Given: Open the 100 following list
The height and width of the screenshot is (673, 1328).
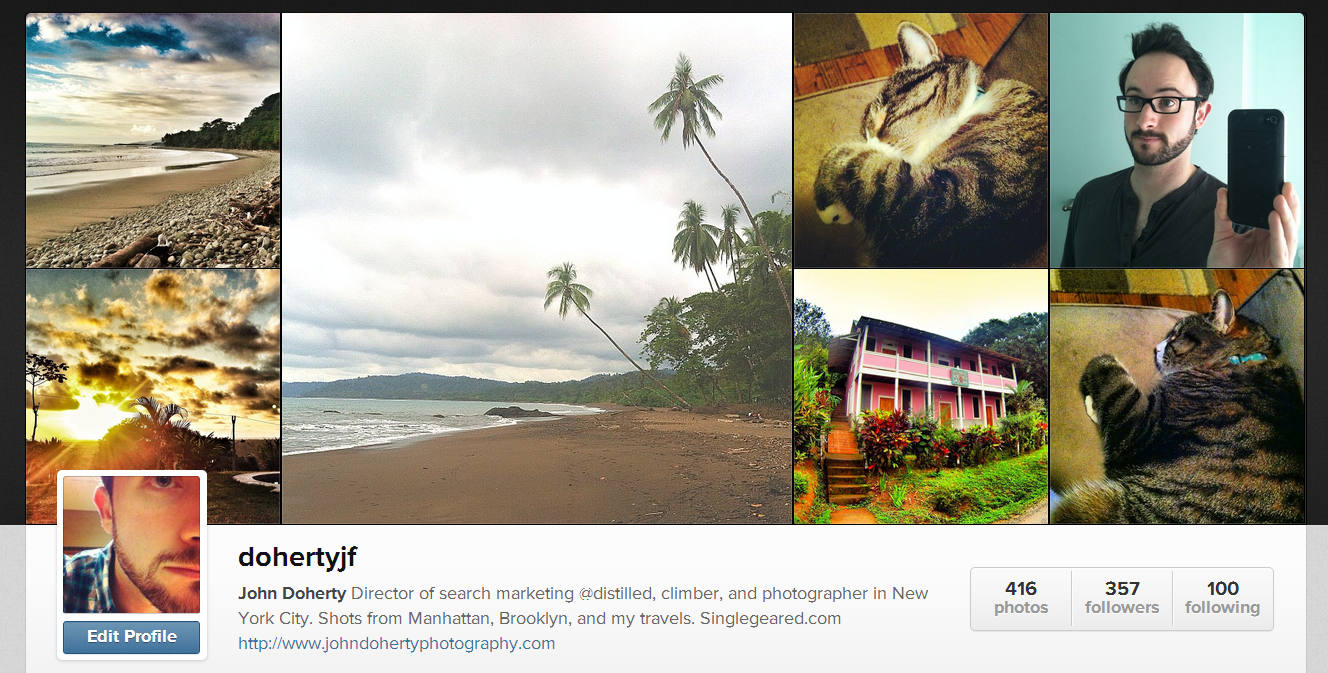Looking at the screenshot, I should 1222,598.
